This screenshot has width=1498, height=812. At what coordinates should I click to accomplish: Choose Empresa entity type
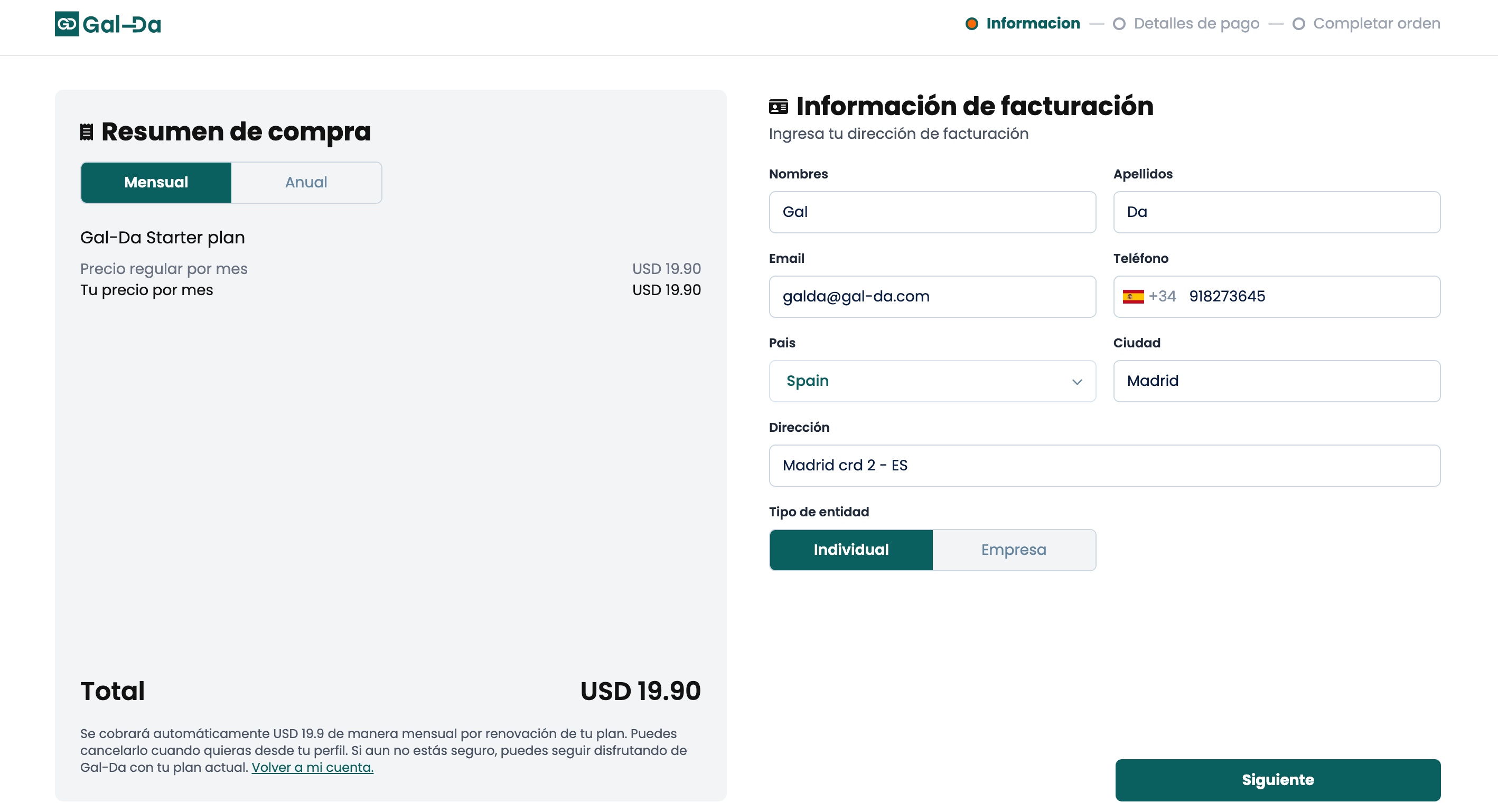click(1014, 550)
